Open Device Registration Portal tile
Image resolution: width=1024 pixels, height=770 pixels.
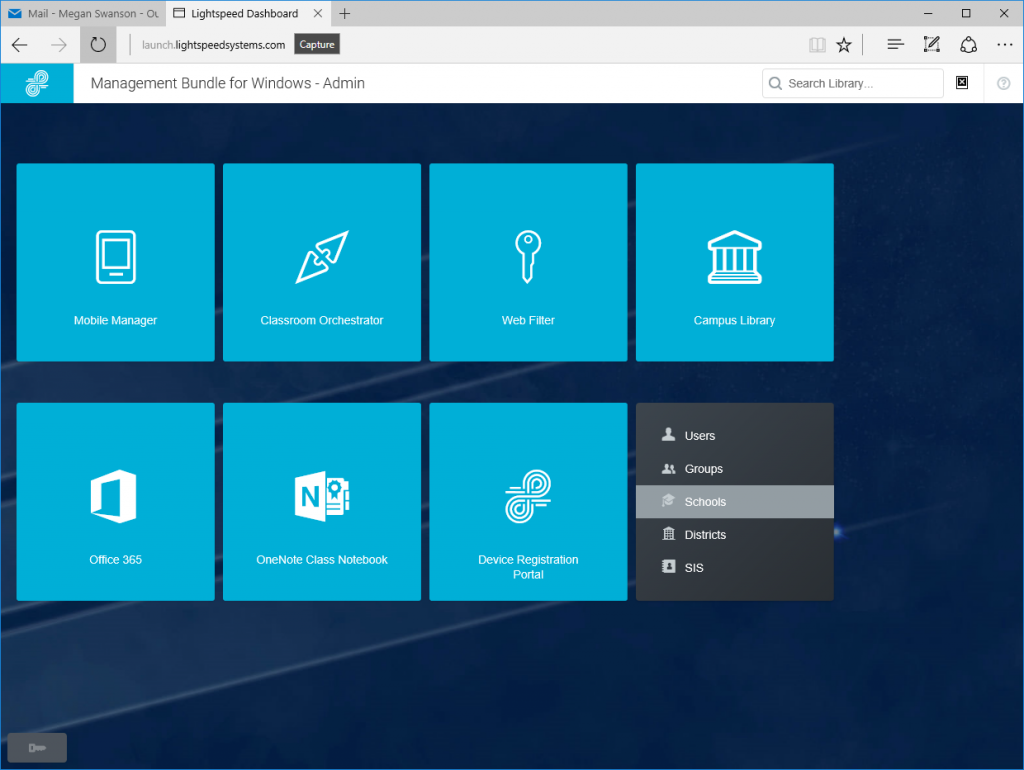pyautogui.click(x=528, y=502)
